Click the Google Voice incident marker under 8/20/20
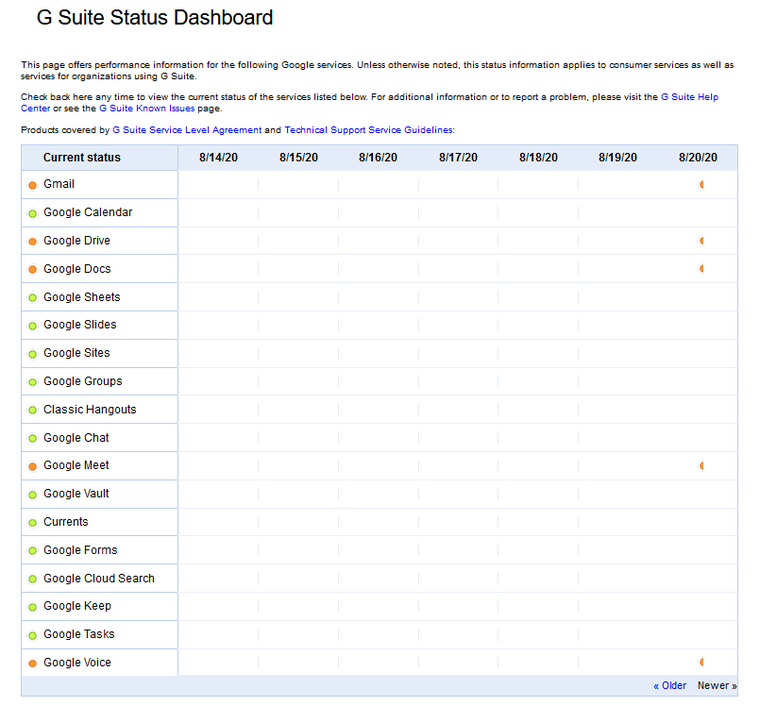This screenshot has width=760, height=706. point(702,662)
